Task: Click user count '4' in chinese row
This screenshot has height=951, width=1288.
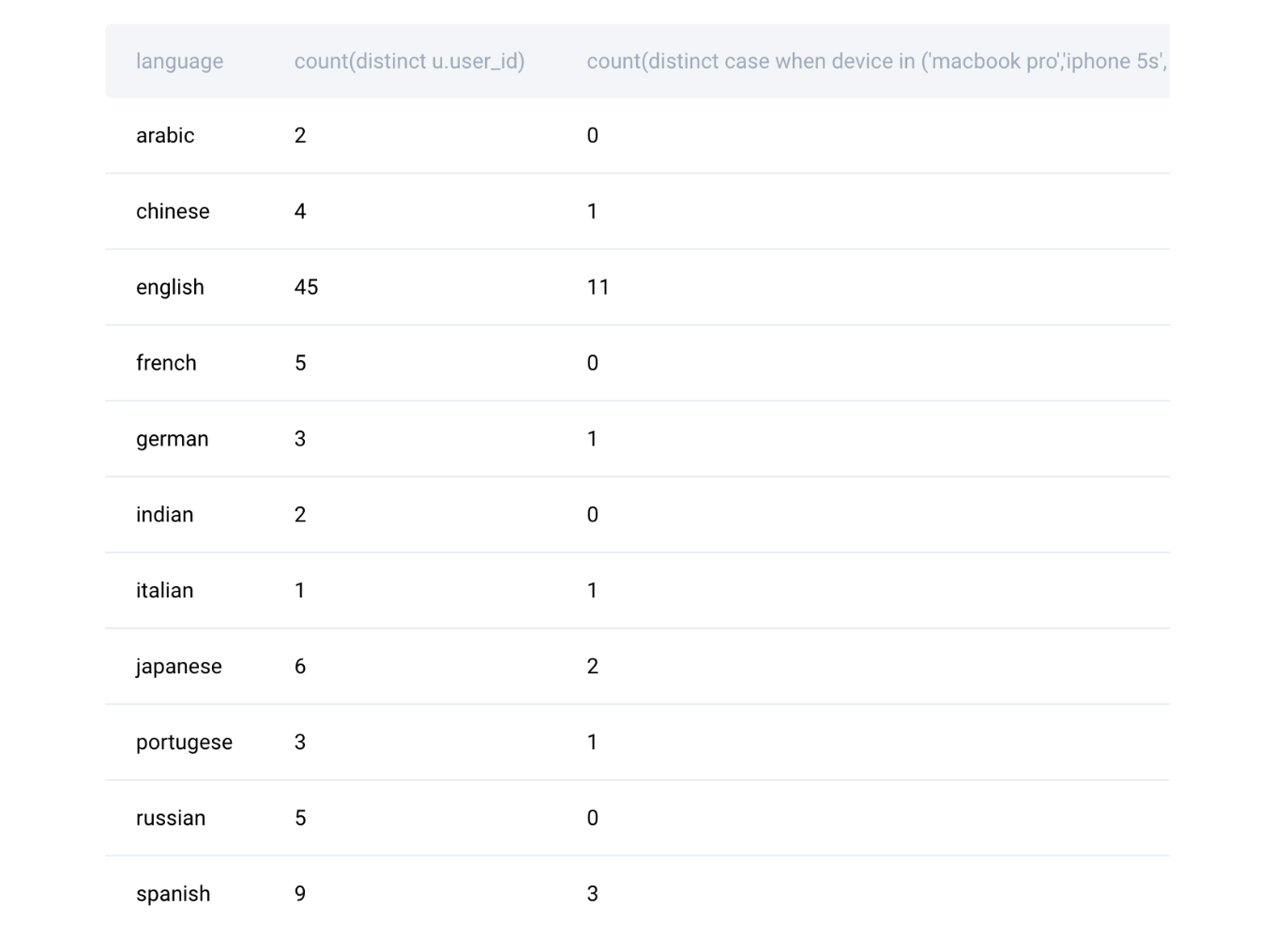Action: (x=300, y=211)
